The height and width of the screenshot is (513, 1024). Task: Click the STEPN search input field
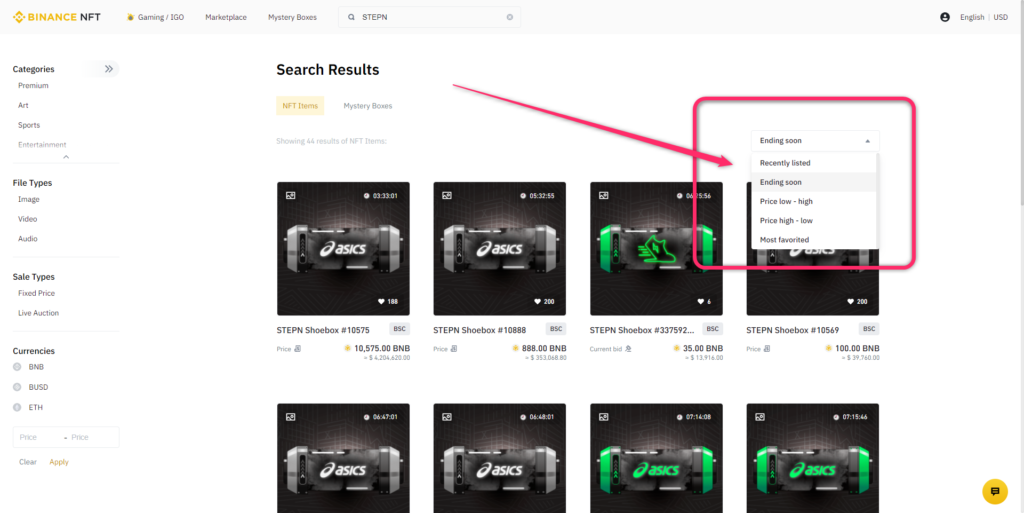431,18
